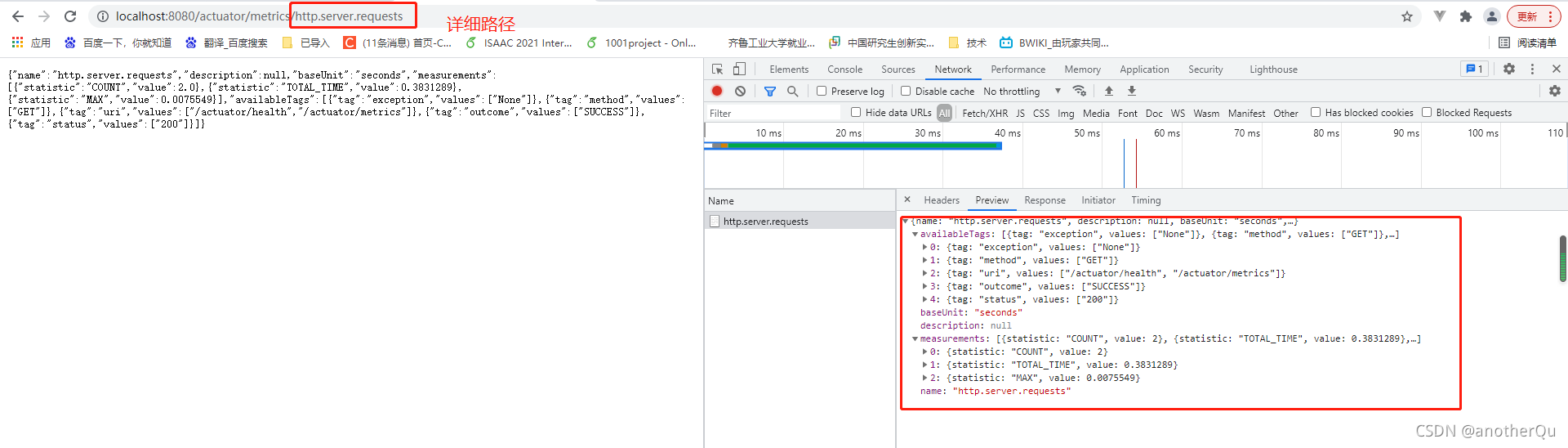1568x448 pixels.
Task: Open the Chrome profile avatar
Action: point(1492,16)
